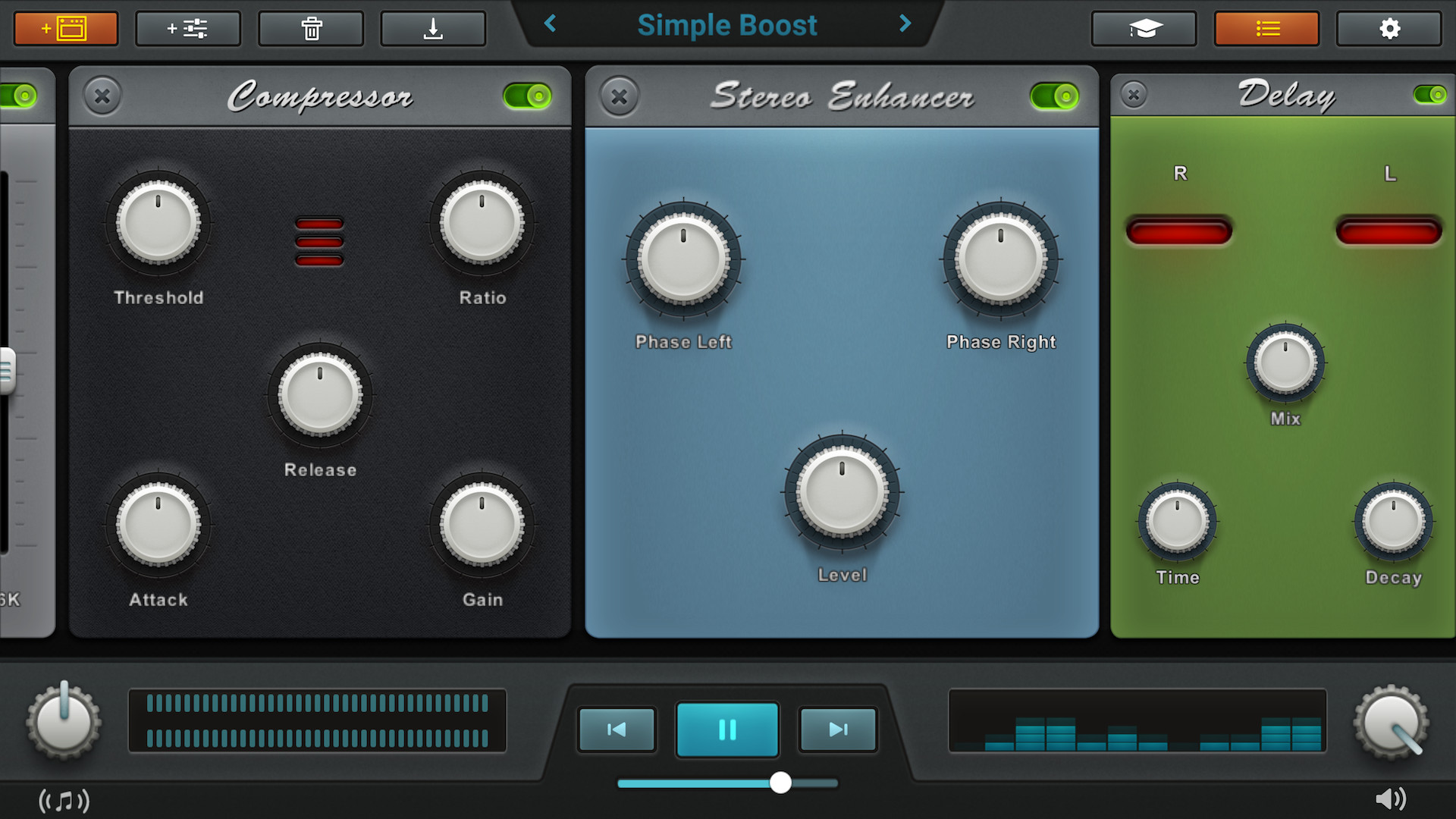Open the tutorial graduation cap icon
This screenshot has height=819, width=1456.
1144,28
